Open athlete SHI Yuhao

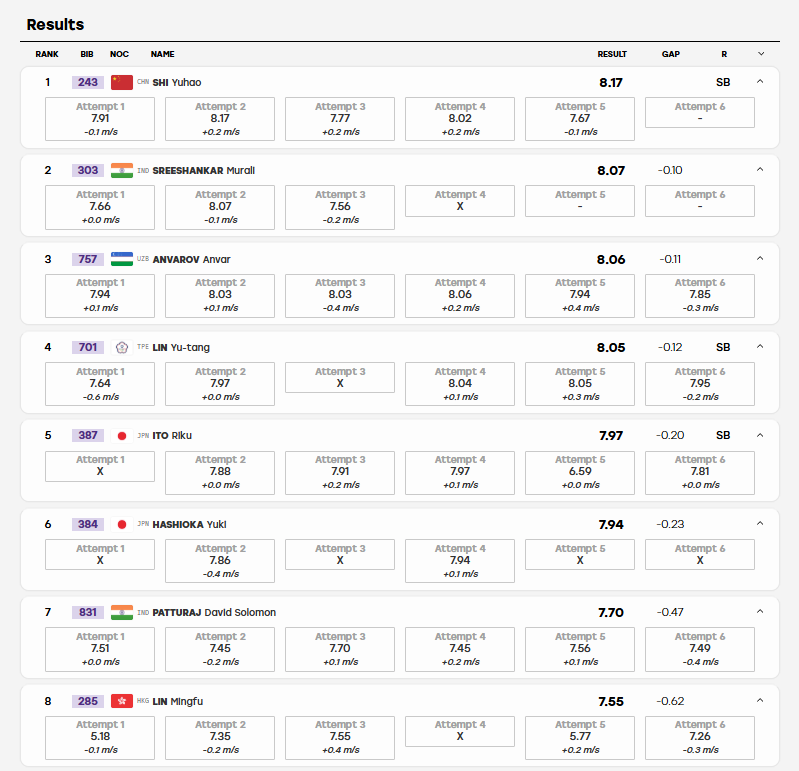177,83
